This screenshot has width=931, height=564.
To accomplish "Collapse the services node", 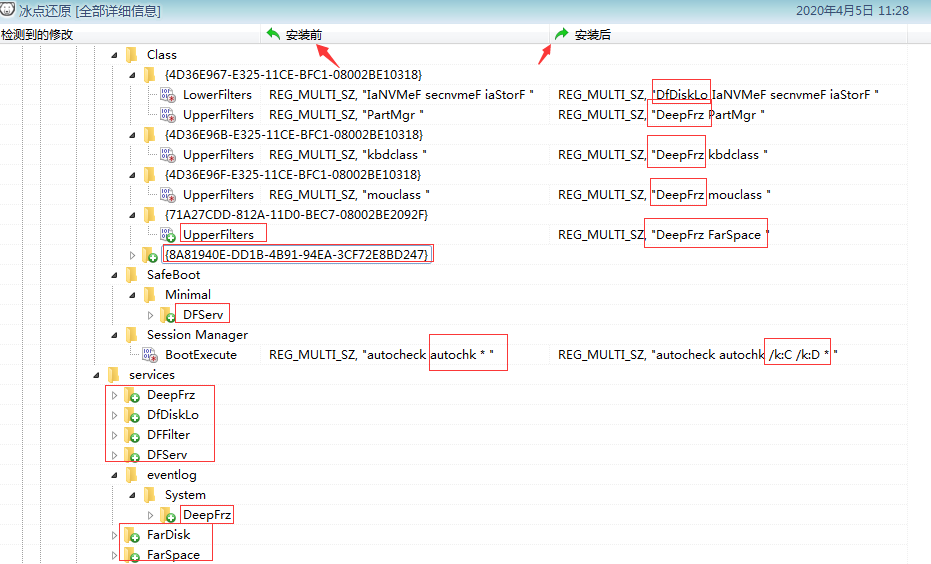I will 96,375.
